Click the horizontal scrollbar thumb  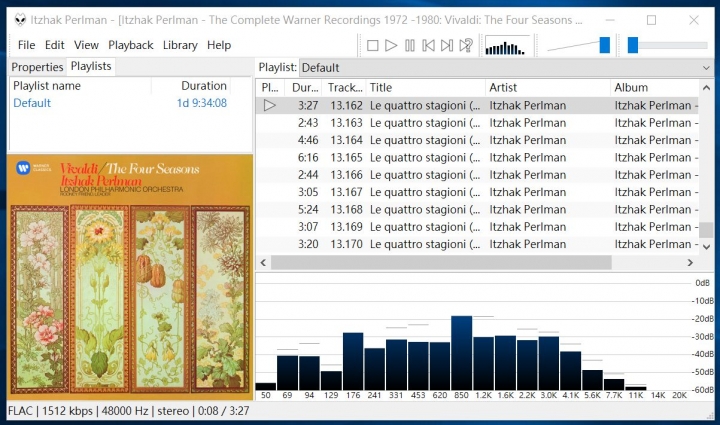coord(441,263)
